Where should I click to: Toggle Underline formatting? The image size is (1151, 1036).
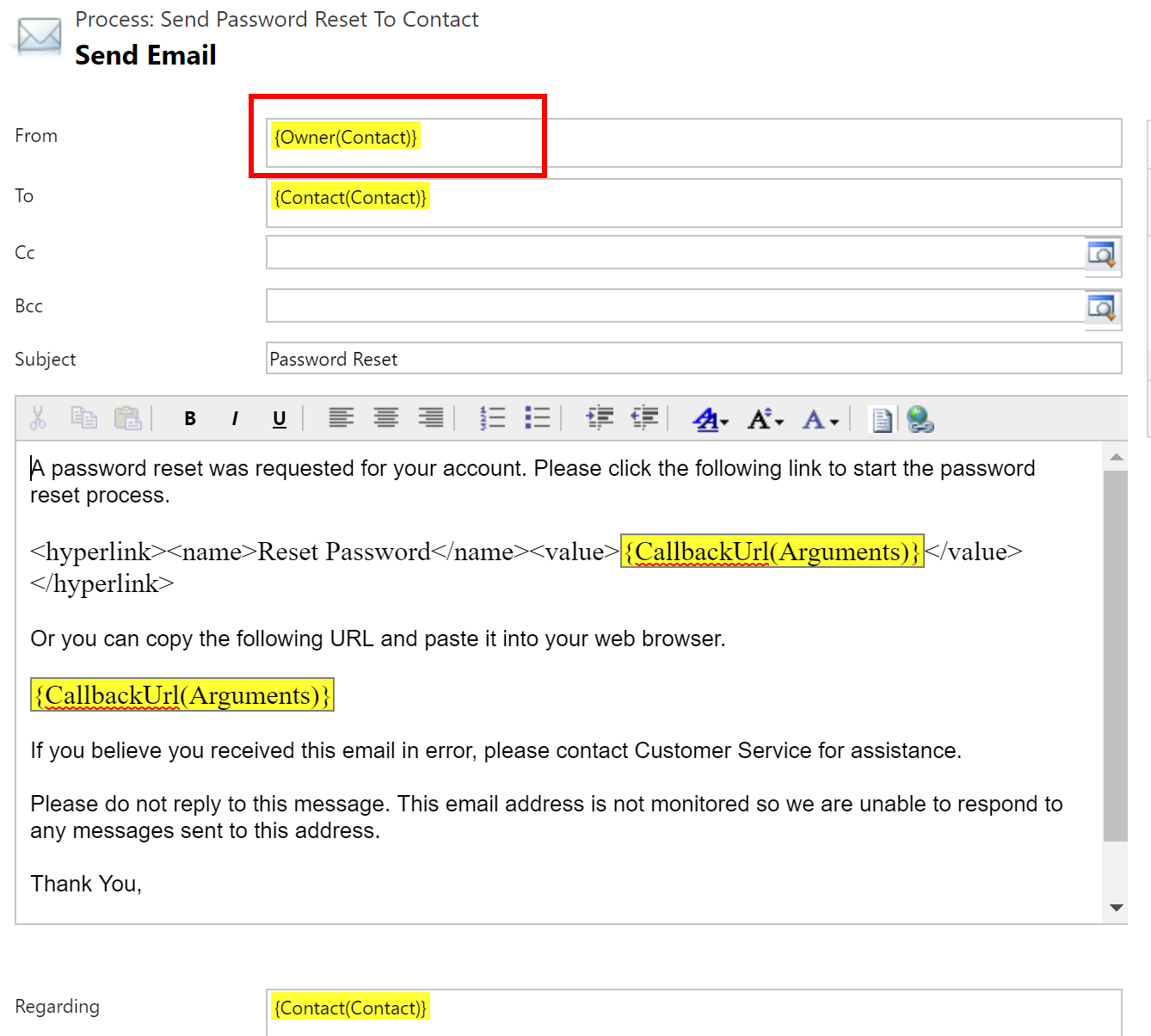[280, 419]
